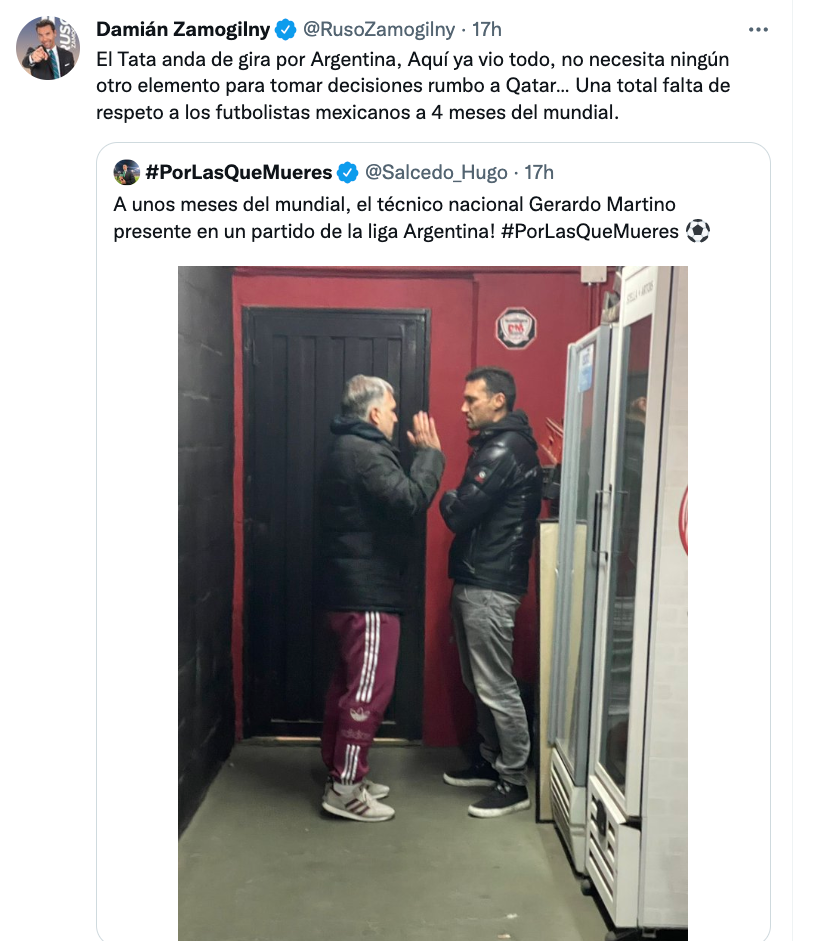Viewport: 824px width, 941px height.
Task: Open the photo of two men talking
Action: click(433, 603)
